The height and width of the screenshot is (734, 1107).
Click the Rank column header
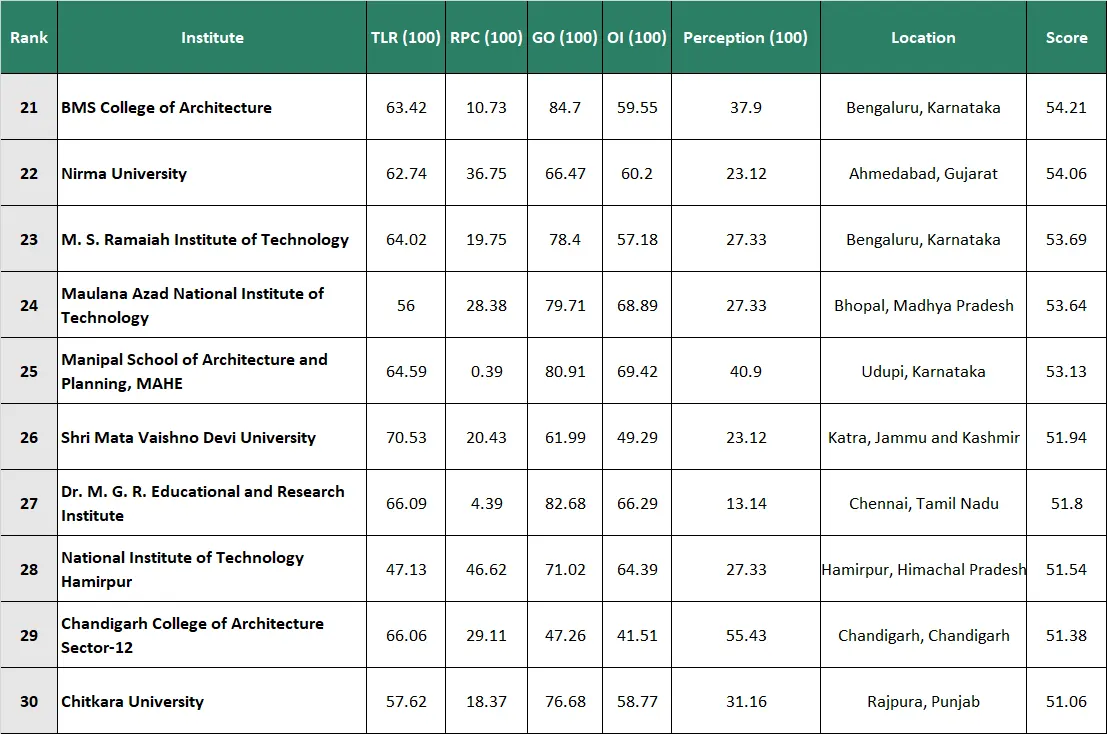click(29, 38)
